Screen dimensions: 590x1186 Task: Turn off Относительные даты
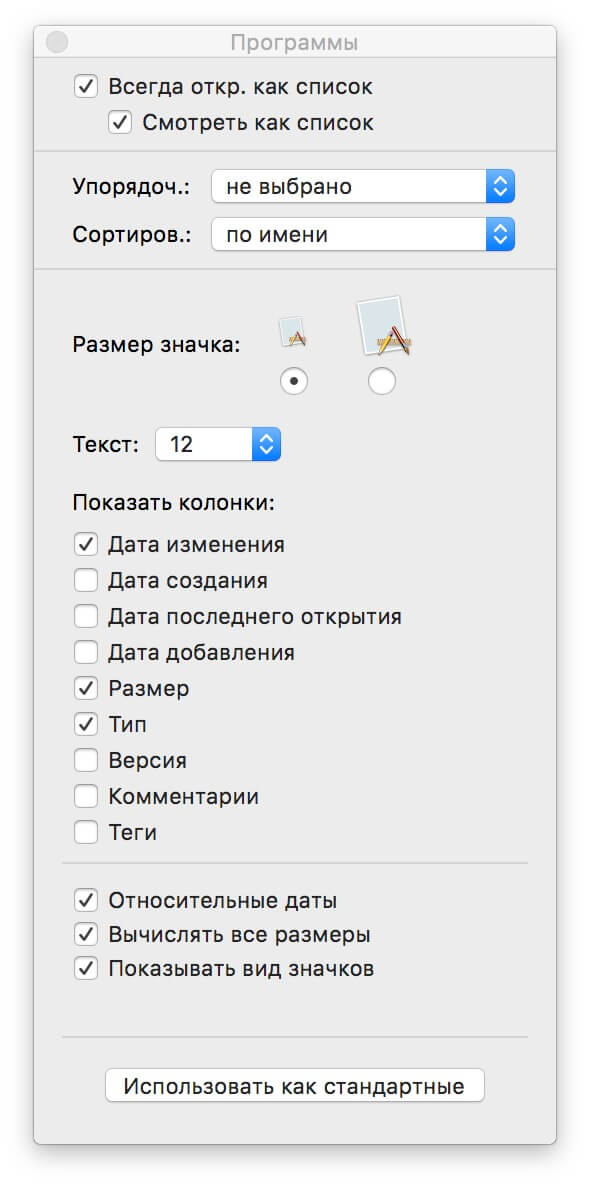coord(86,901)
